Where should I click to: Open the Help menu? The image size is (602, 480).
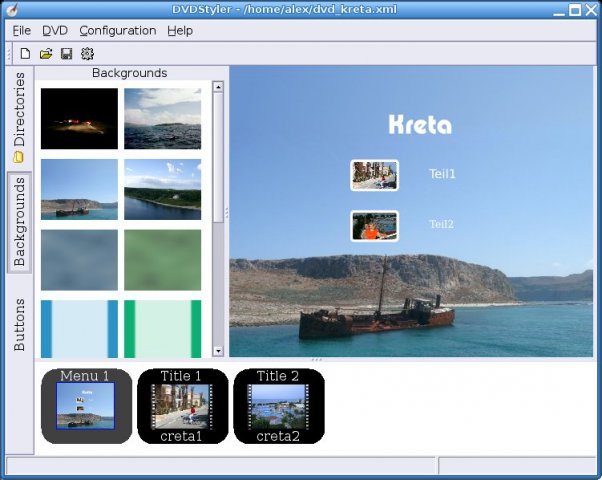[180, 30]
